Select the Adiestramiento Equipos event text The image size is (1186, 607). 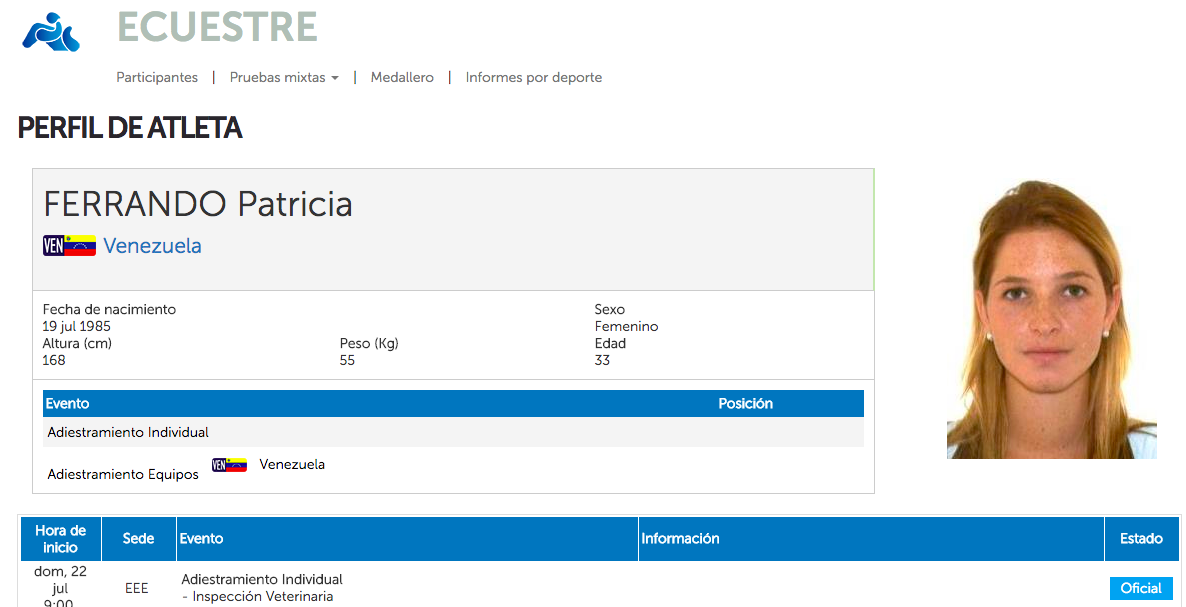click(123, 475)
